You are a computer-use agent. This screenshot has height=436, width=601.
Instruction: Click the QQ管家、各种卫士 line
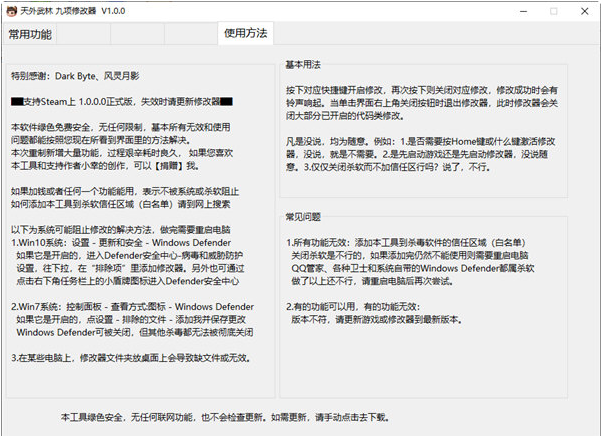(413, 268)
